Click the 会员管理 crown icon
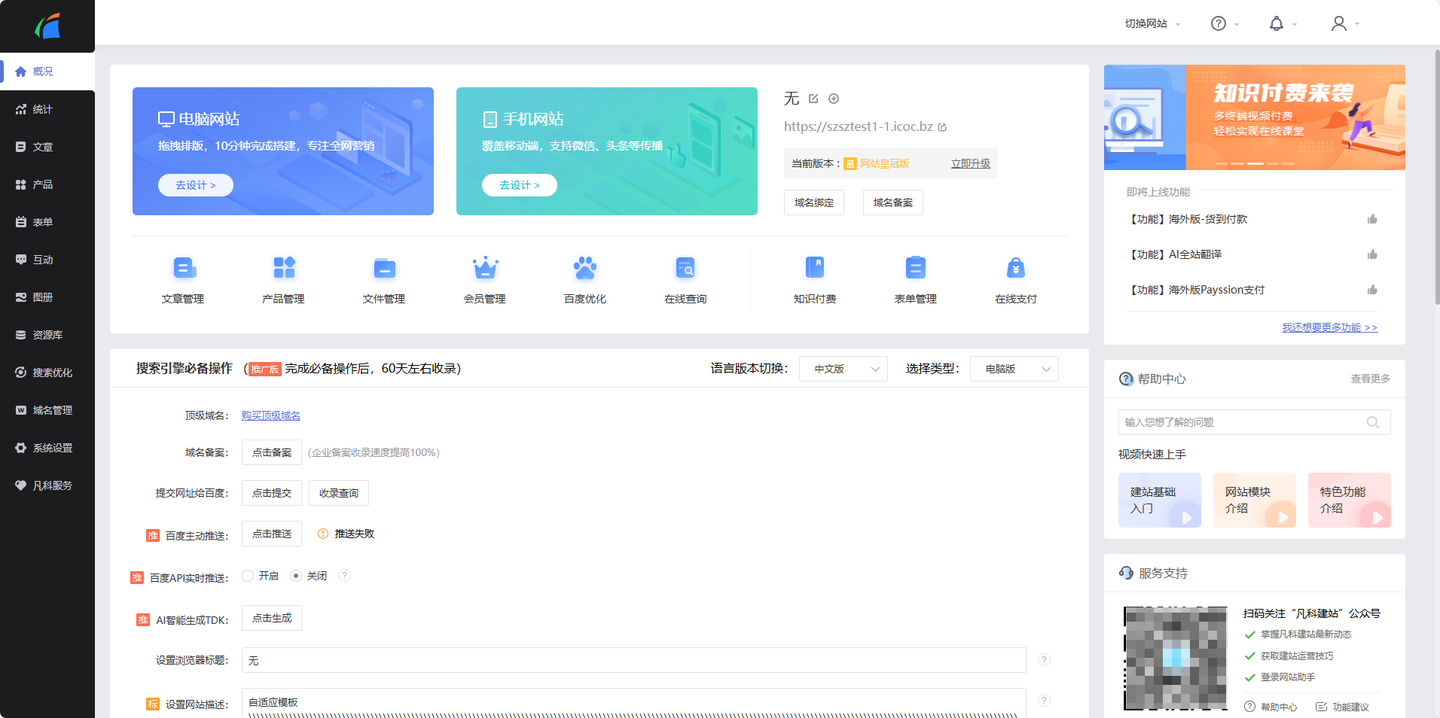 pyautogui.click(x=485, y=268)
